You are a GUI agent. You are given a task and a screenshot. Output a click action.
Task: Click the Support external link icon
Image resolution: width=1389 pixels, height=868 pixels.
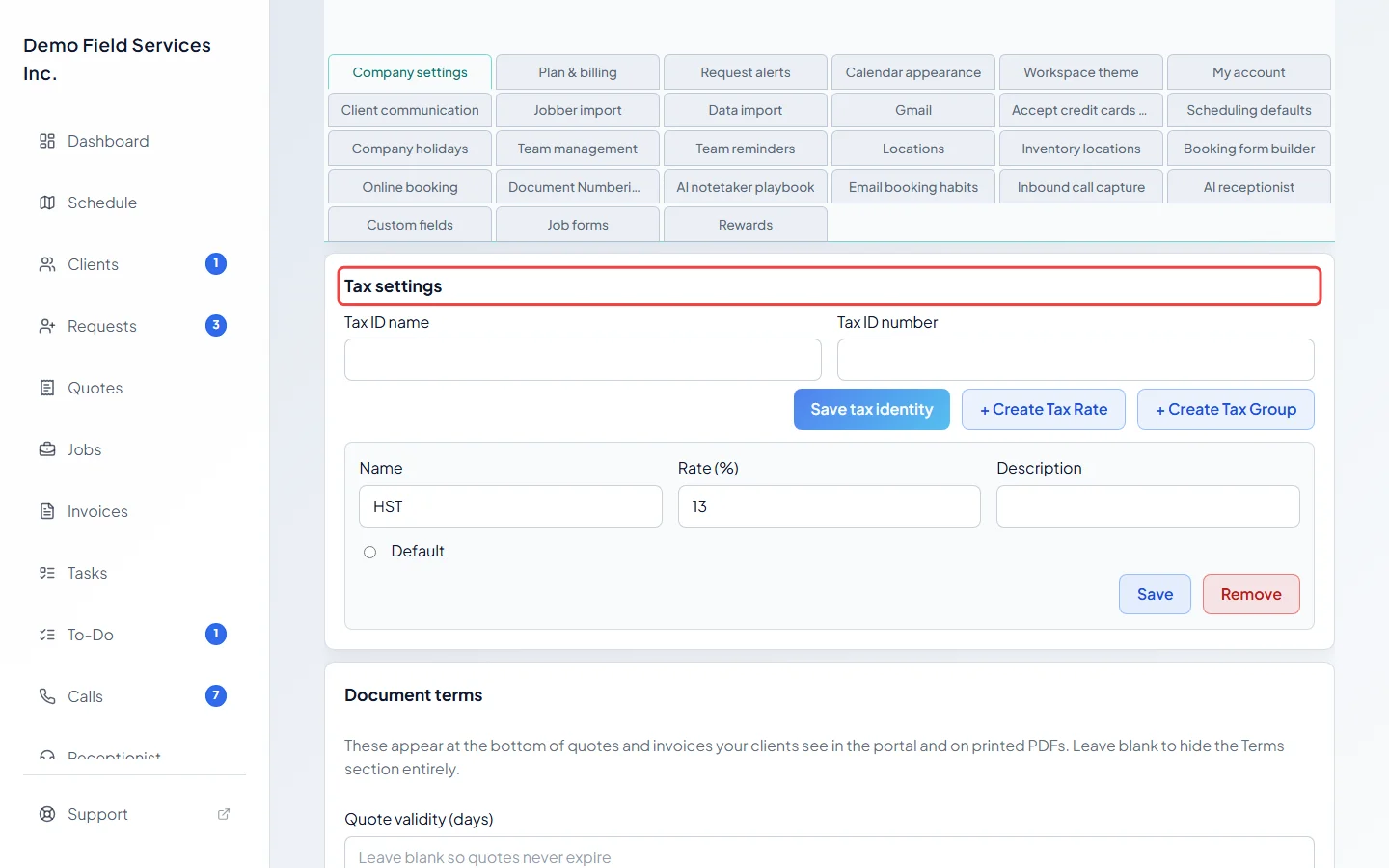point(224,814)
